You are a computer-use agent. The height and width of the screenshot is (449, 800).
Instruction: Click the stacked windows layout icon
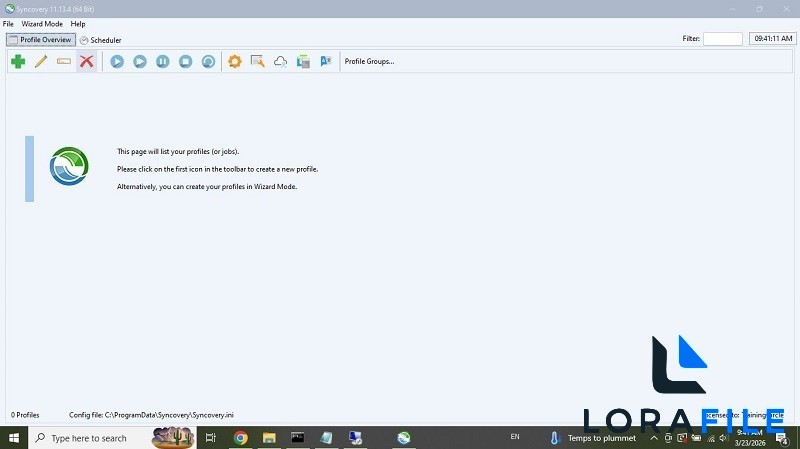click(304, 61)
